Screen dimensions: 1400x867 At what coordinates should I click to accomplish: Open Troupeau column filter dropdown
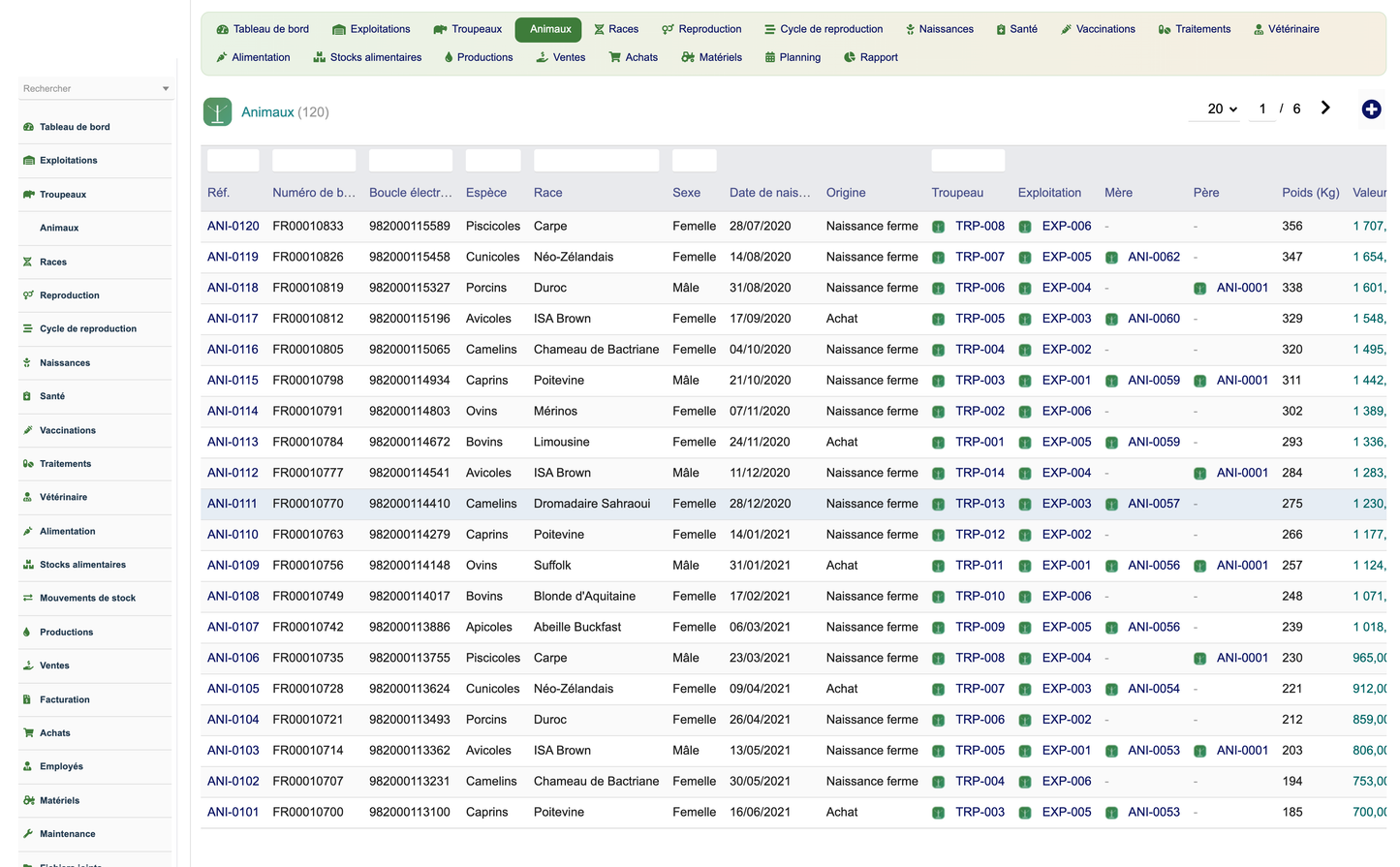(x=968, y=161)
